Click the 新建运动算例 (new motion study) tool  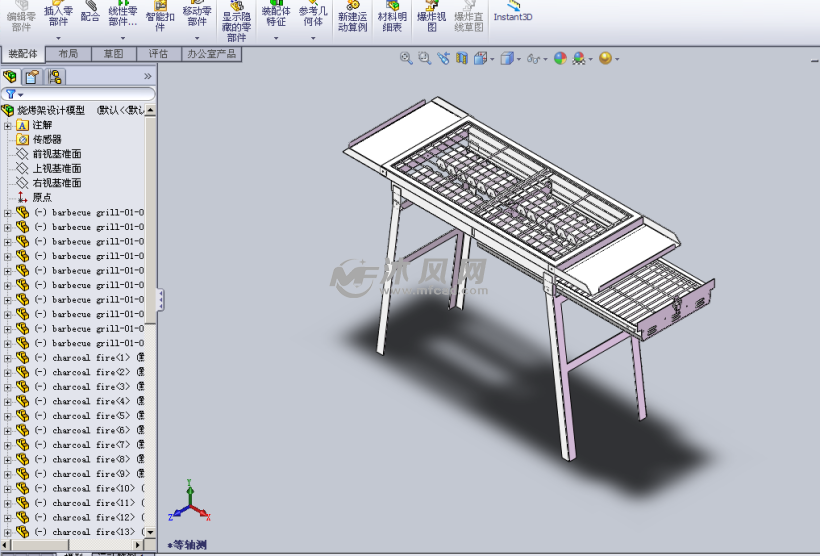point(352,17)
